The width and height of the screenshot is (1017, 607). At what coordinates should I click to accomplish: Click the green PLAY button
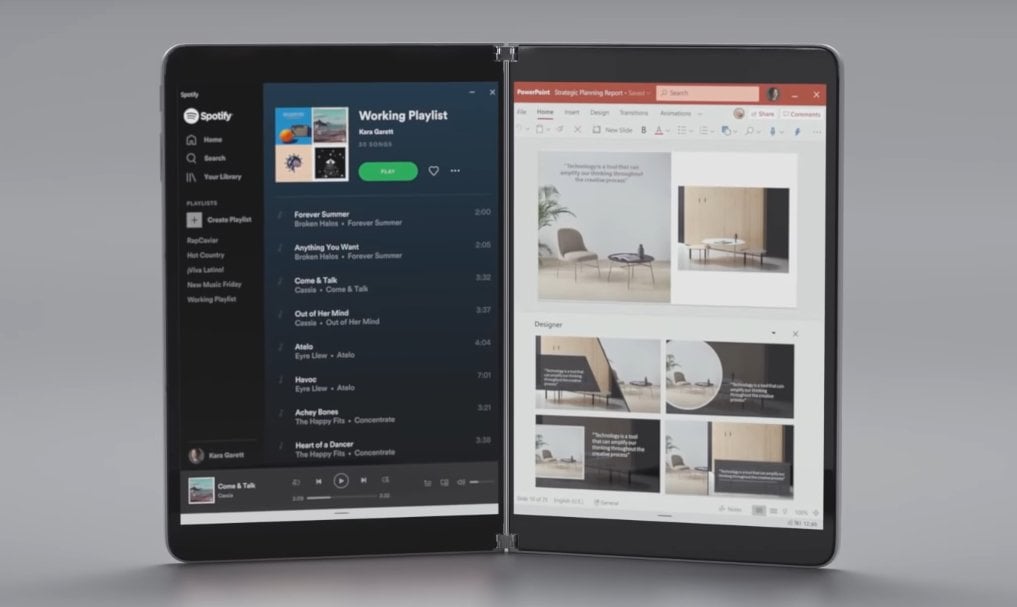pos(388,171)
